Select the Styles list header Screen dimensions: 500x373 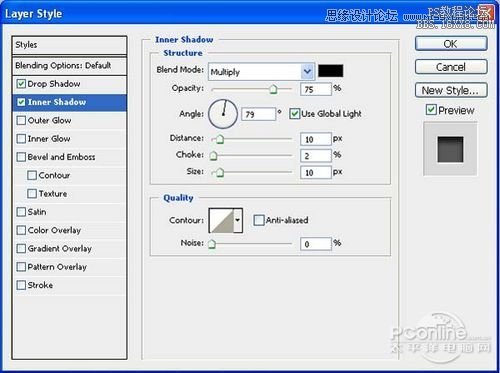click(69, 45)
